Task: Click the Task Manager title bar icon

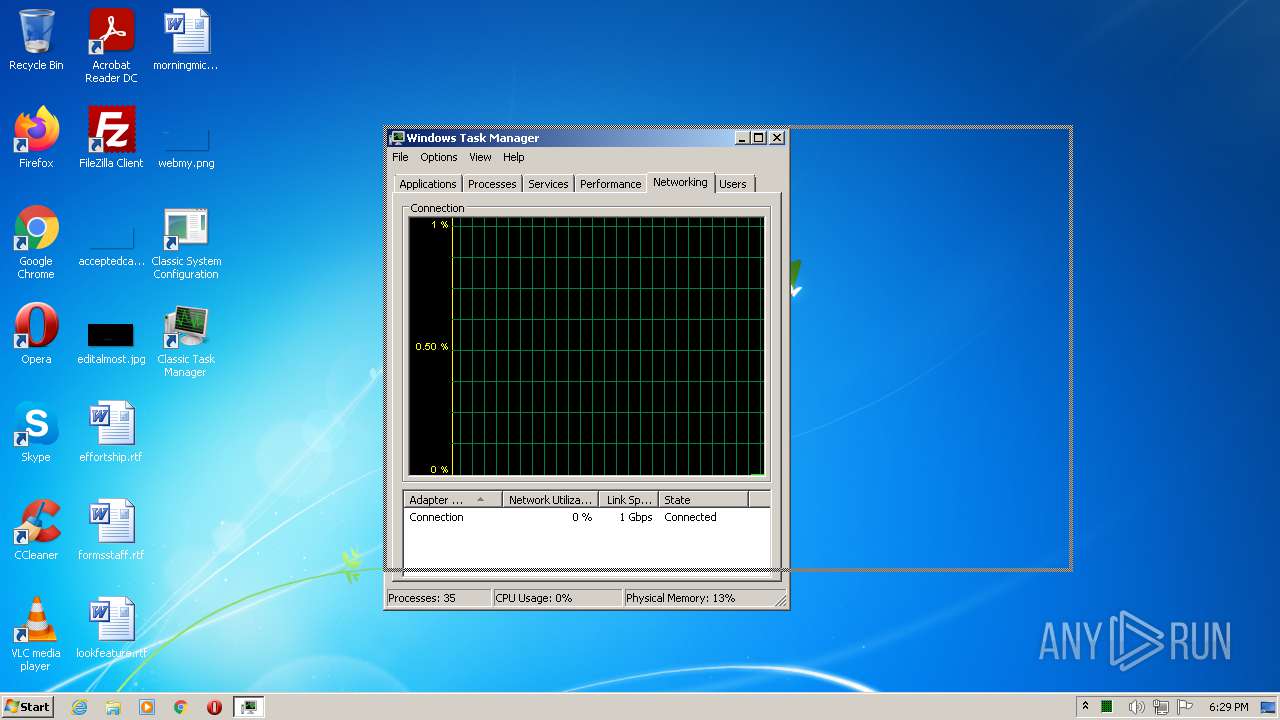Action: pyautogui.click(x=397, y=138)
